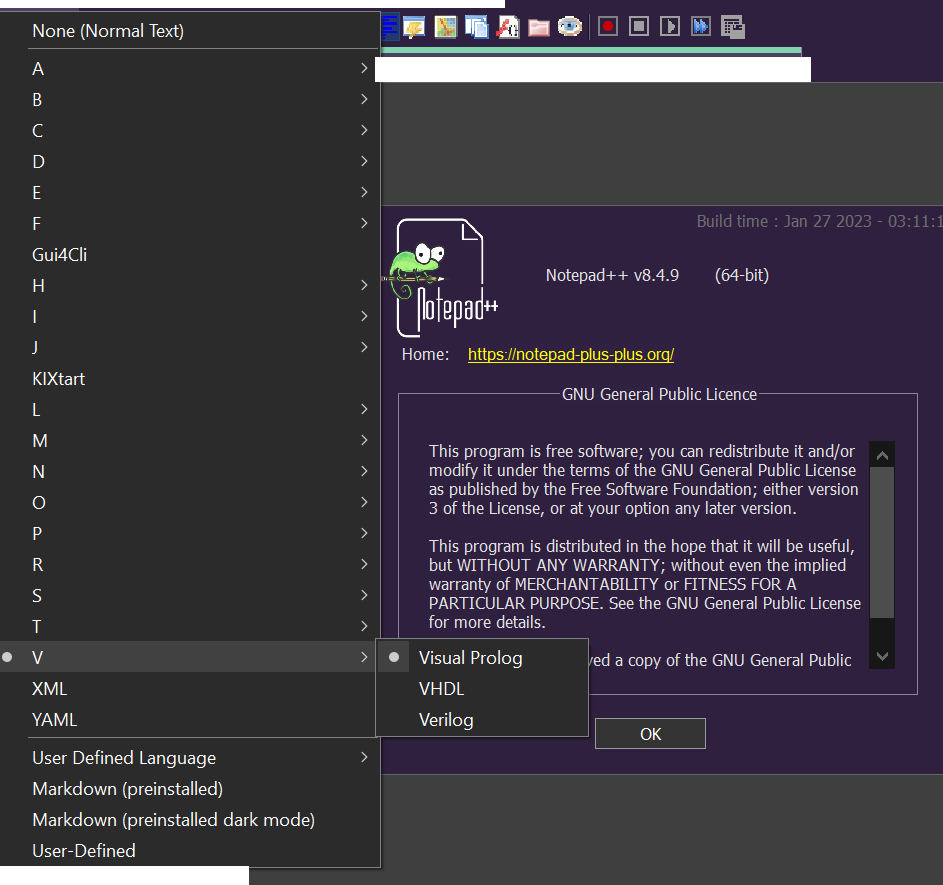The width and height of the screenshot is (943, 885).
Task: Select VHDL from the V submenu
Action: pos(482,689)
